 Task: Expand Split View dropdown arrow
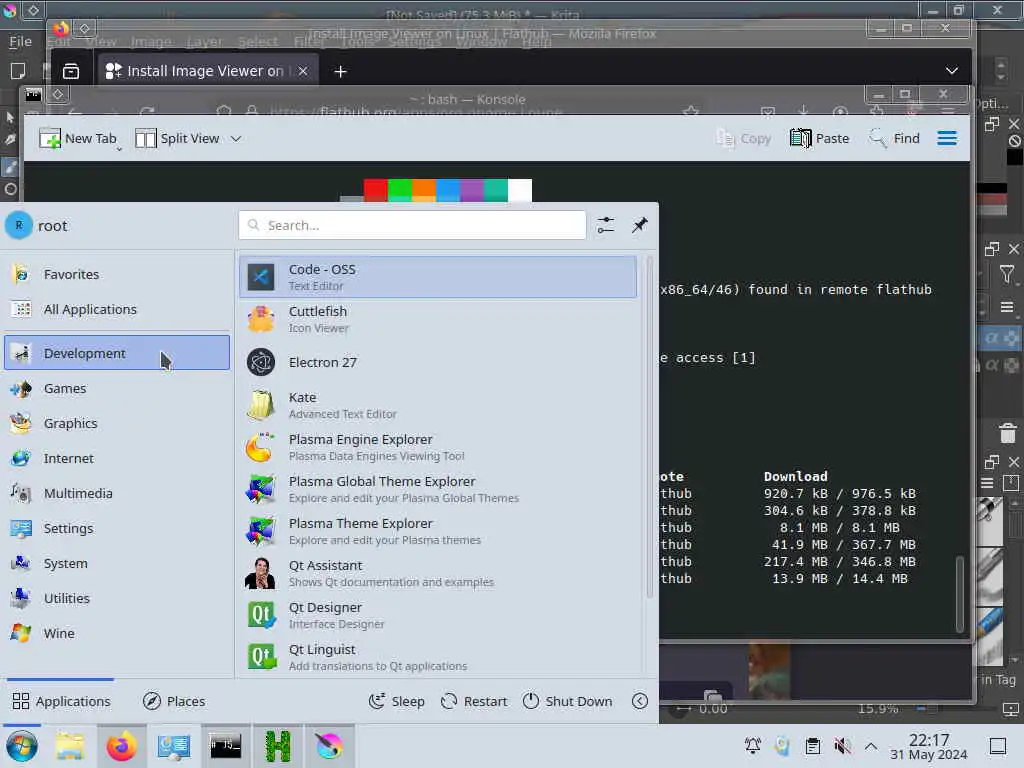[236, 138]
